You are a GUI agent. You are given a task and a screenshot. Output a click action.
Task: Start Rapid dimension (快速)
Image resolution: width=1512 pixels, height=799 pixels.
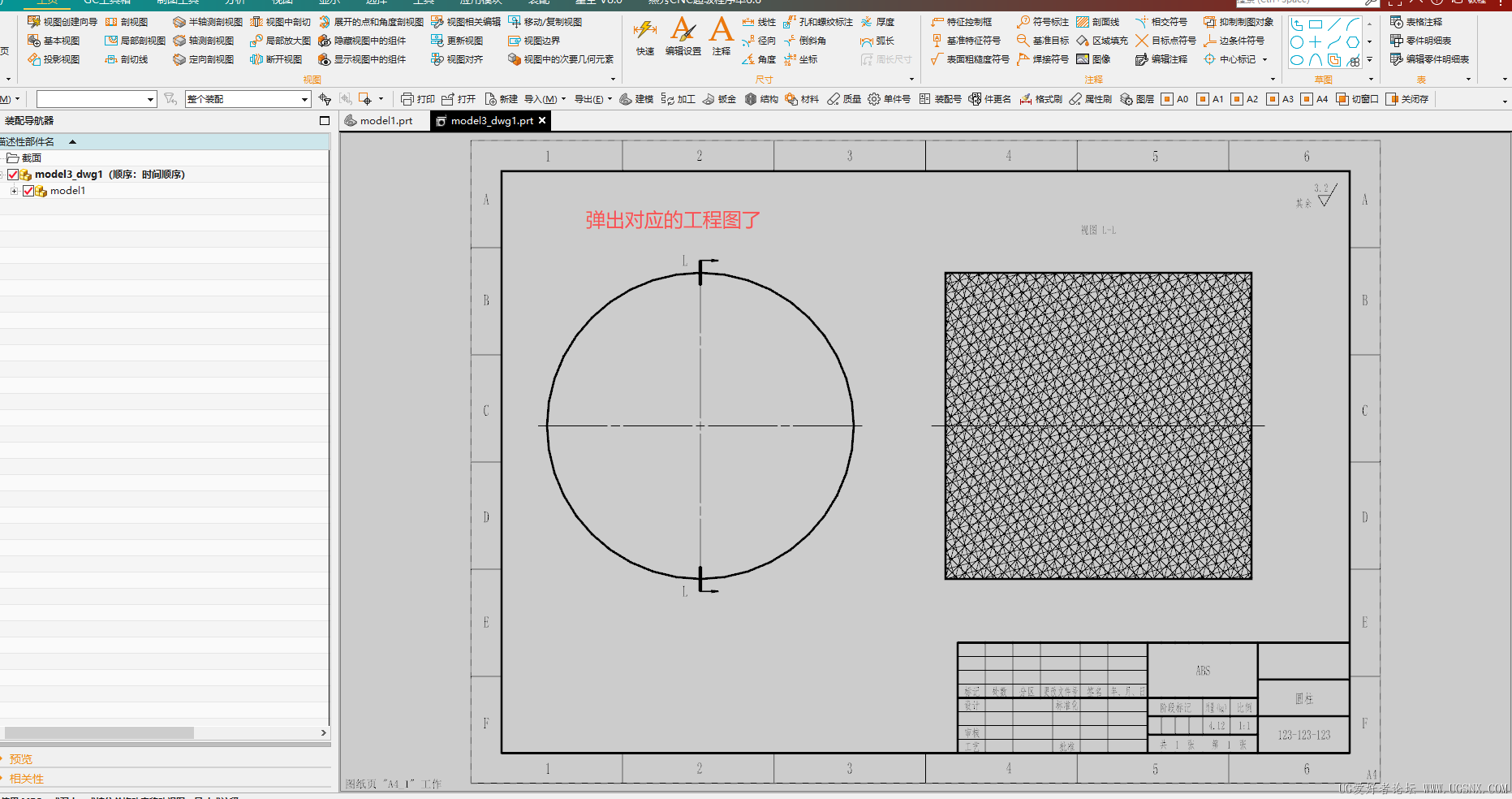click(645, 37)
